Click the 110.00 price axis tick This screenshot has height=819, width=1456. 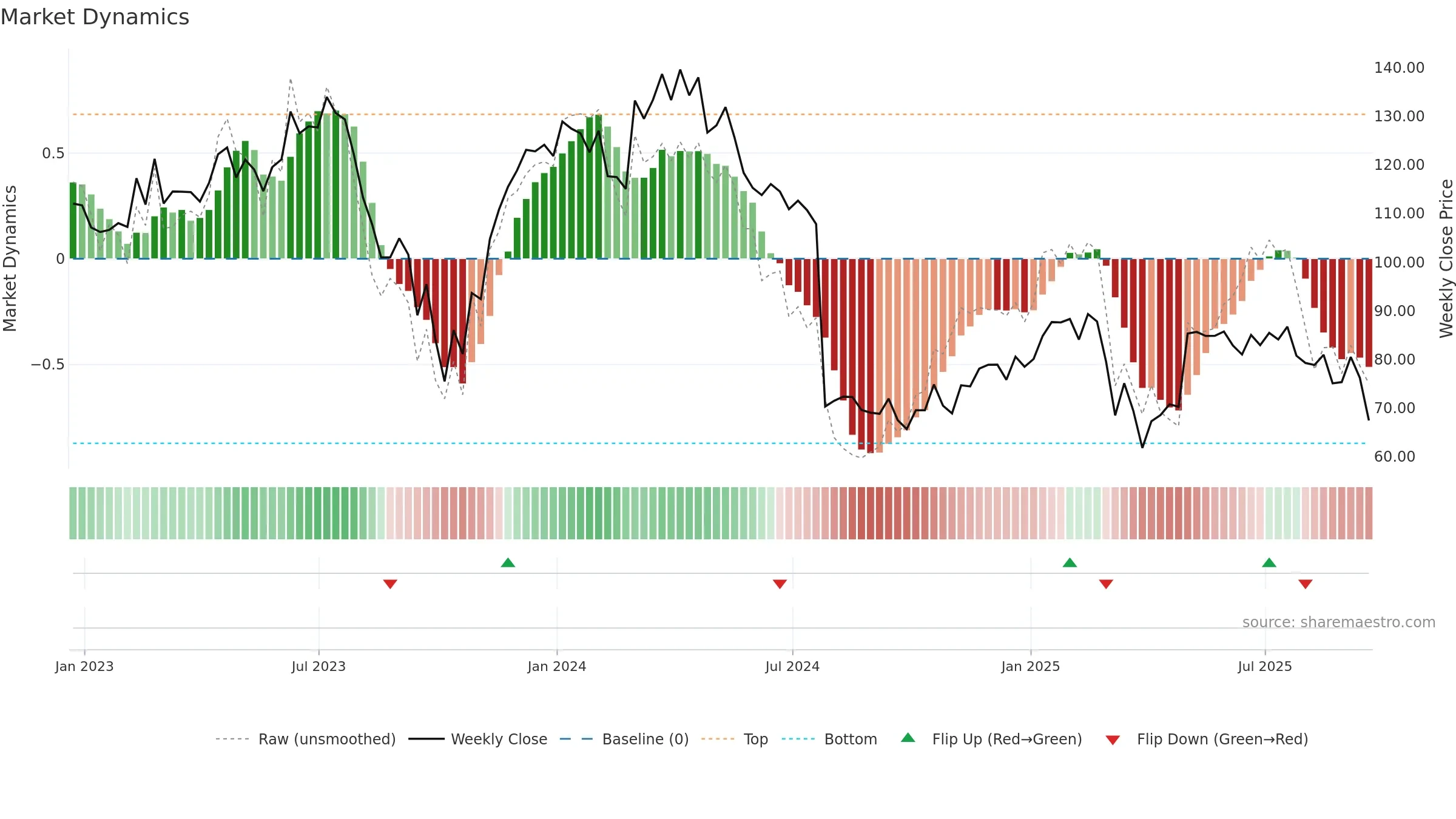1399,213
